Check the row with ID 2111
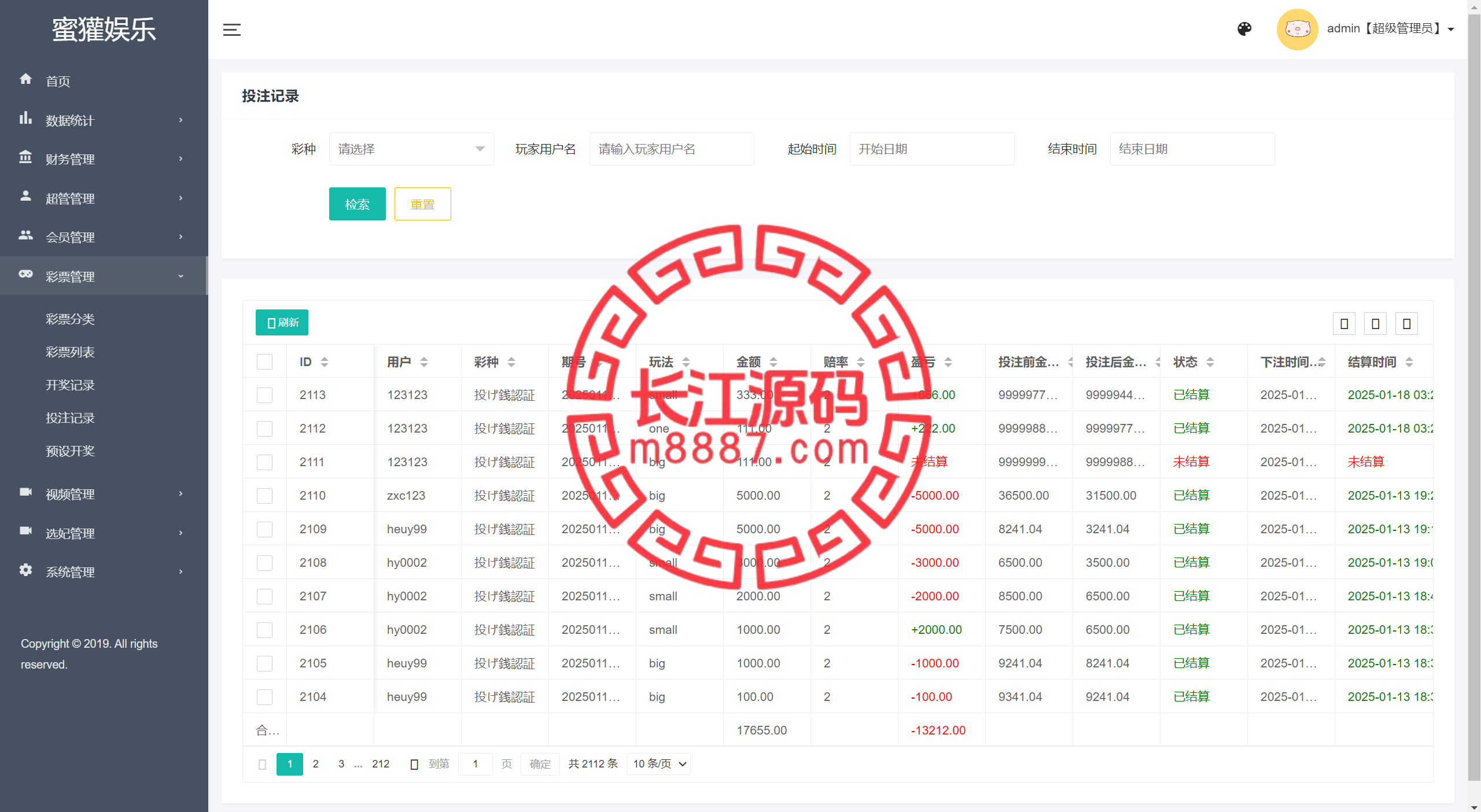The height and width of the screenshot is (812, 1481). coord(264,462)
